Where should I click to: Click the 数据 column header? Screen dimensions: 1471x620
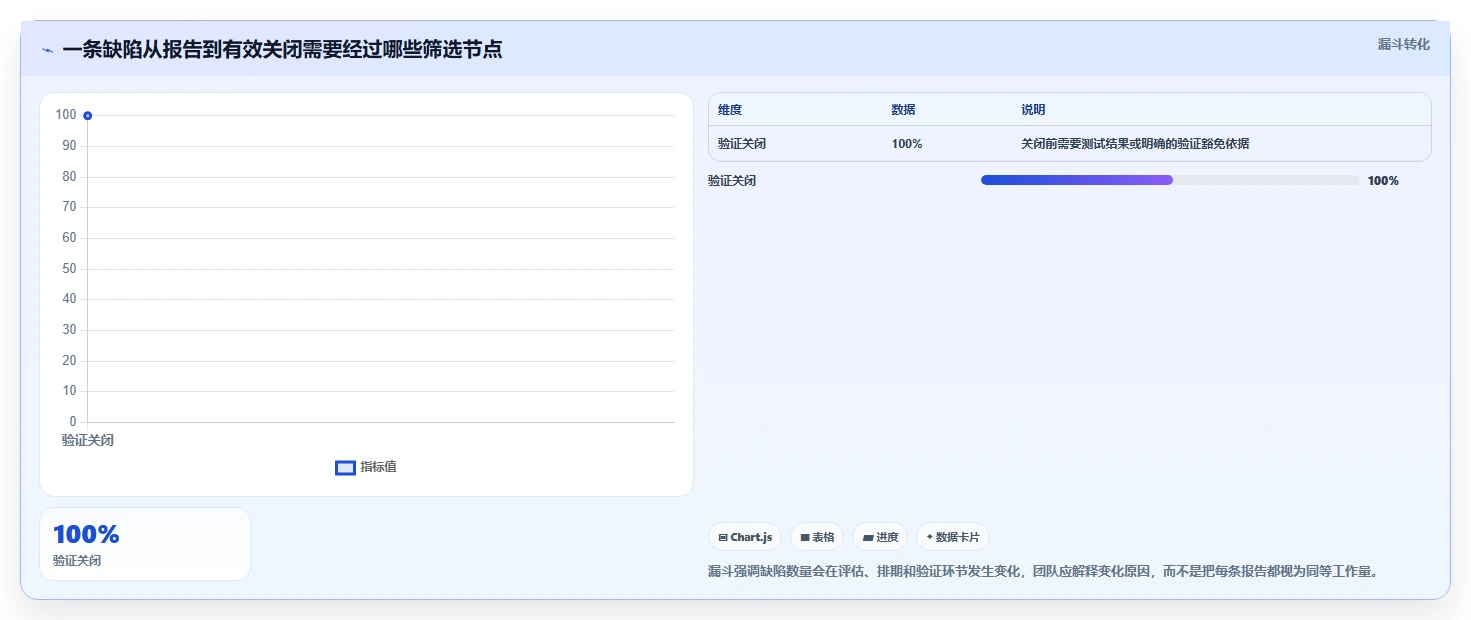903,110
